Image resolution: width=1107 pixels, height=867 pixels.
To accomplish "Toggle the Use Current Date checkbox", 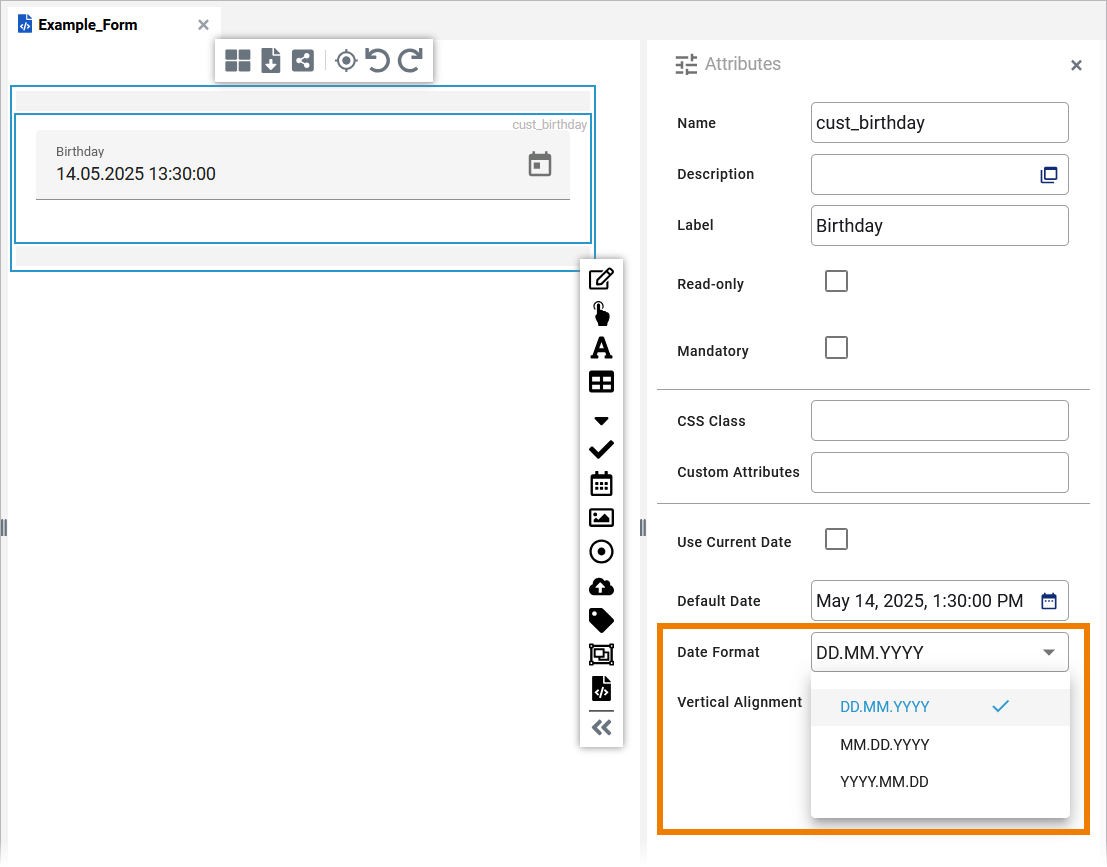I will coord(836,540).
